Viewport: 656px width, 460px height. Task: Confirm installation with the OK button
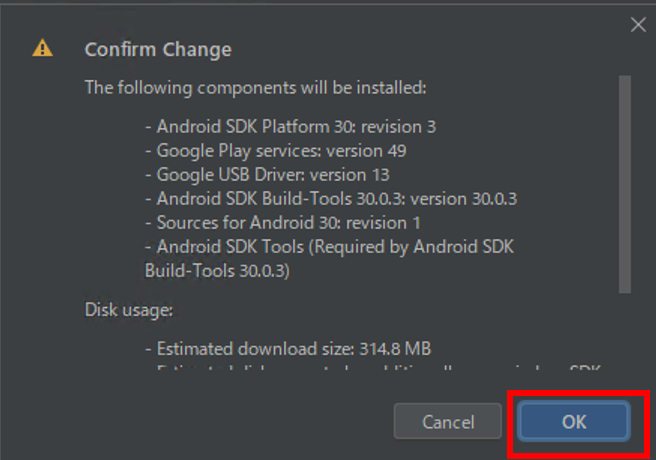click(574, 422)
